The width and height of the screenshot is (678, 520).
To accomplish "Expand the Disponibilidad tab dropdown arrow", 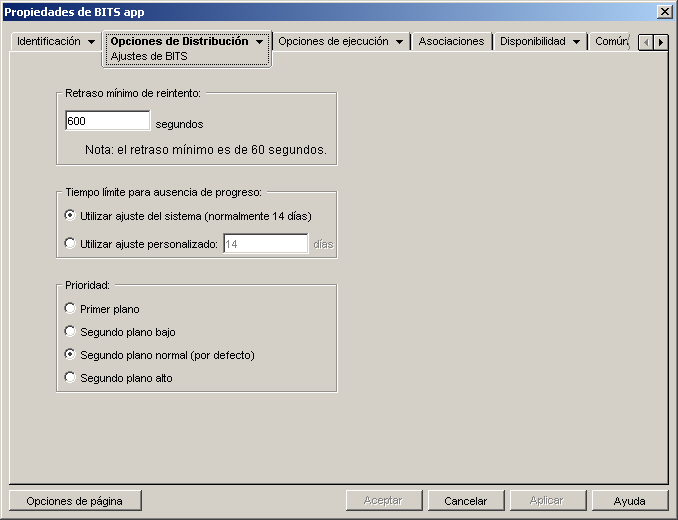I will [x=576, y=42].
